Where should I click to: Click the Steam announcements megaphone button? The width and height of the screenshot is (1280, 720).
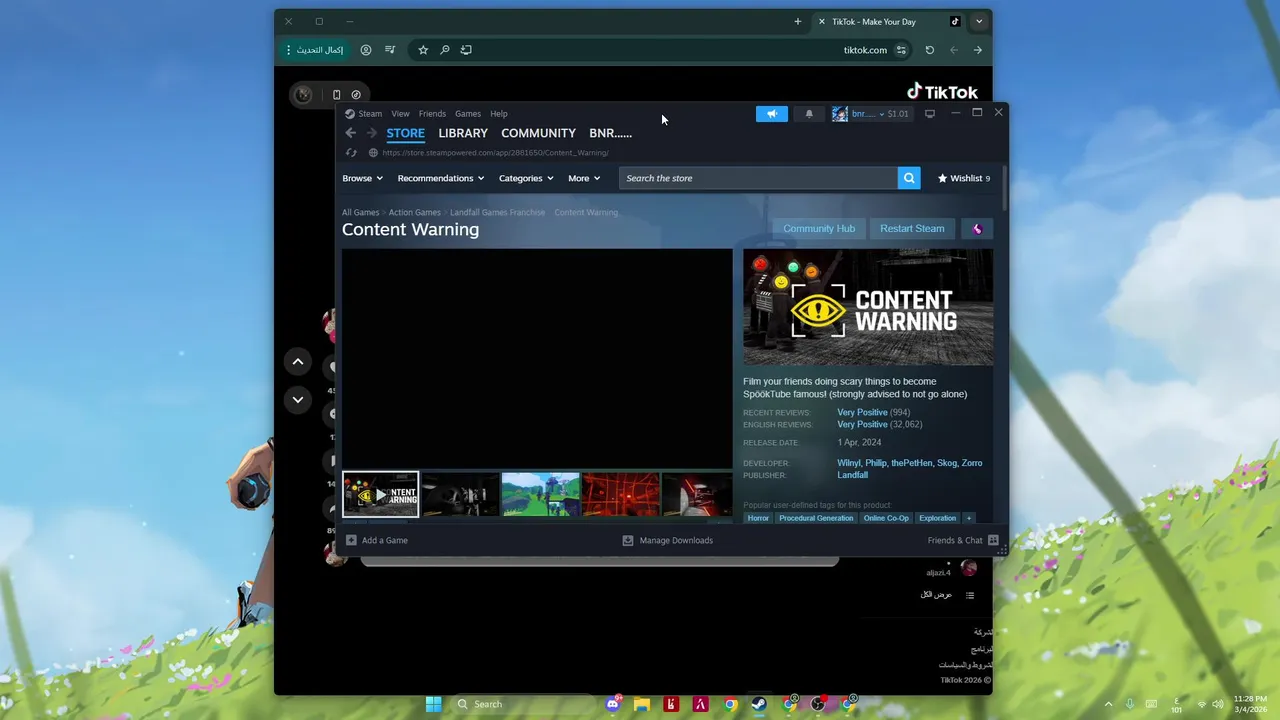pos(772,114)
